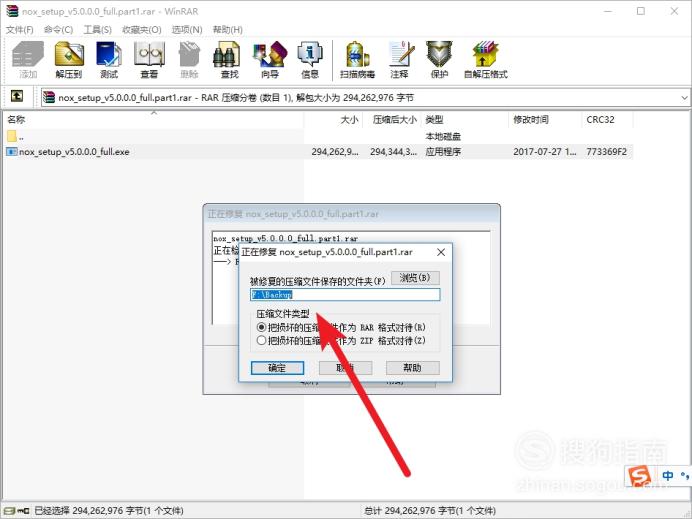
Task: Click the 浏览(B) browse button
Action: pos(415,278)
